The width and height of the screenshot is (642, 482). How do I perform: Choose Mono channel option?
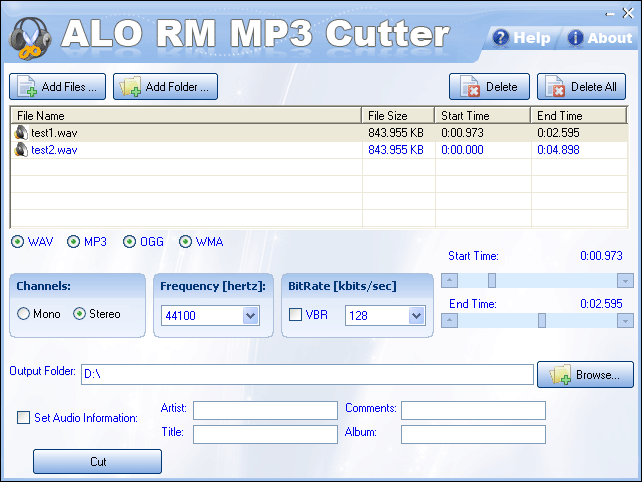click(x=23, y=314)
